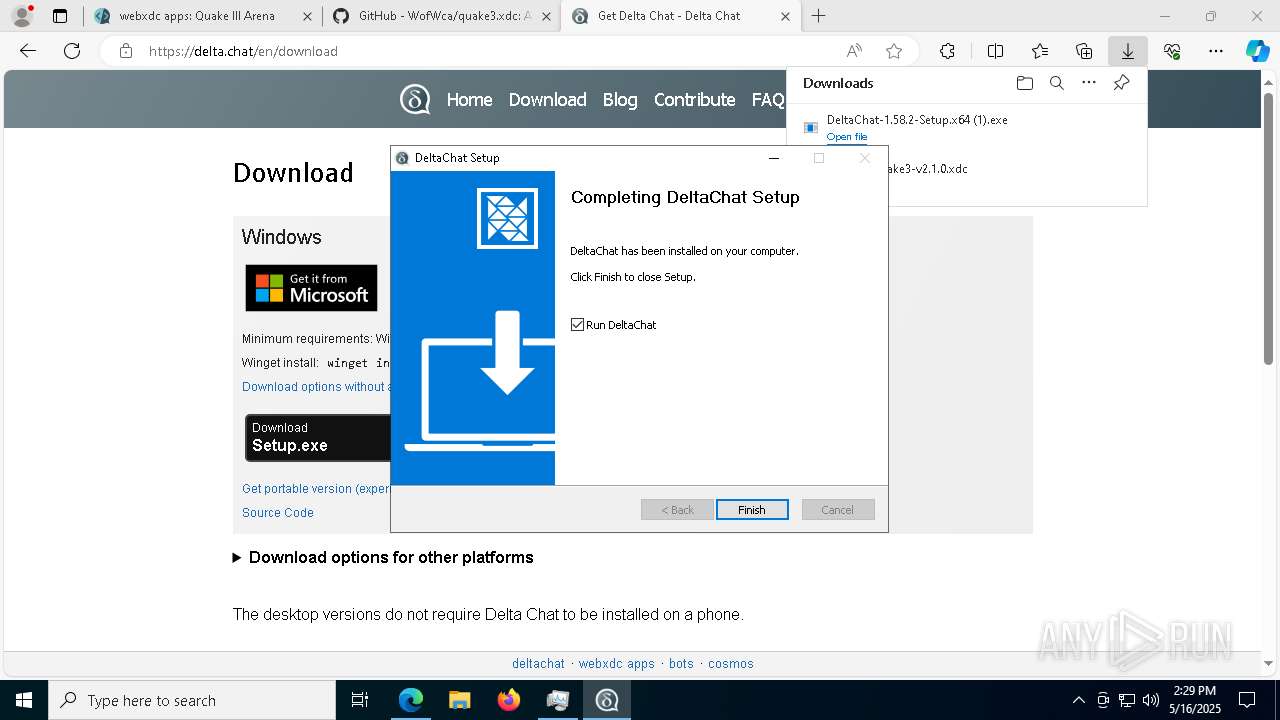Toggle Split screen icon in Edge toolbar
Image resolution: width=1280 pixels, height=720 pixels.
point(995,51)
